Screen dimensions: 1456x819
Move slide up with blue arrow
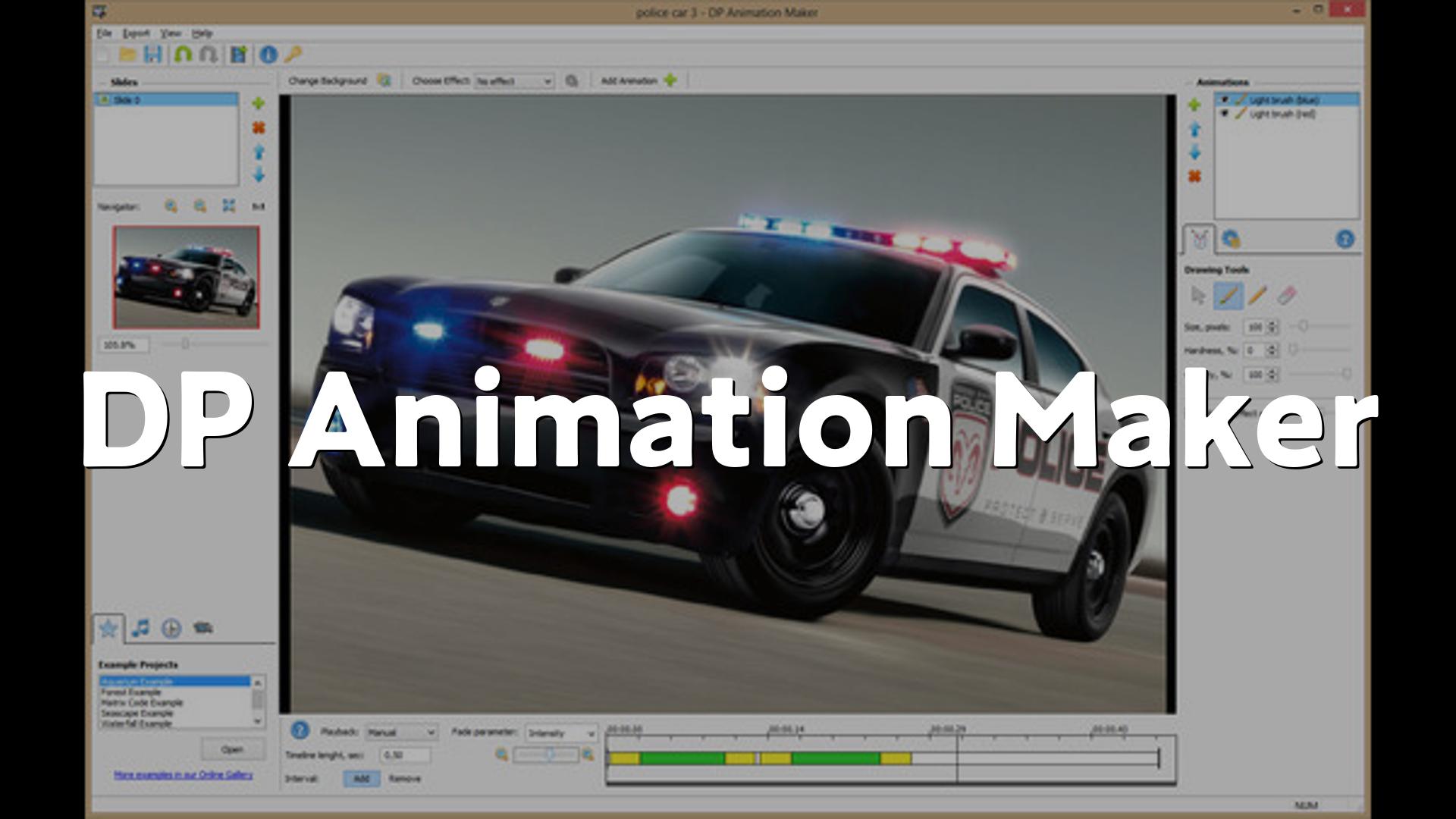click(259, 152)
